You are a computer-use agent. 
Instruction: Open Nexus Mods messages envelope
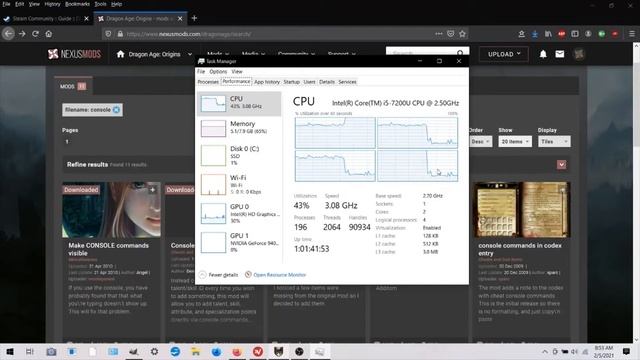point(560,54)
